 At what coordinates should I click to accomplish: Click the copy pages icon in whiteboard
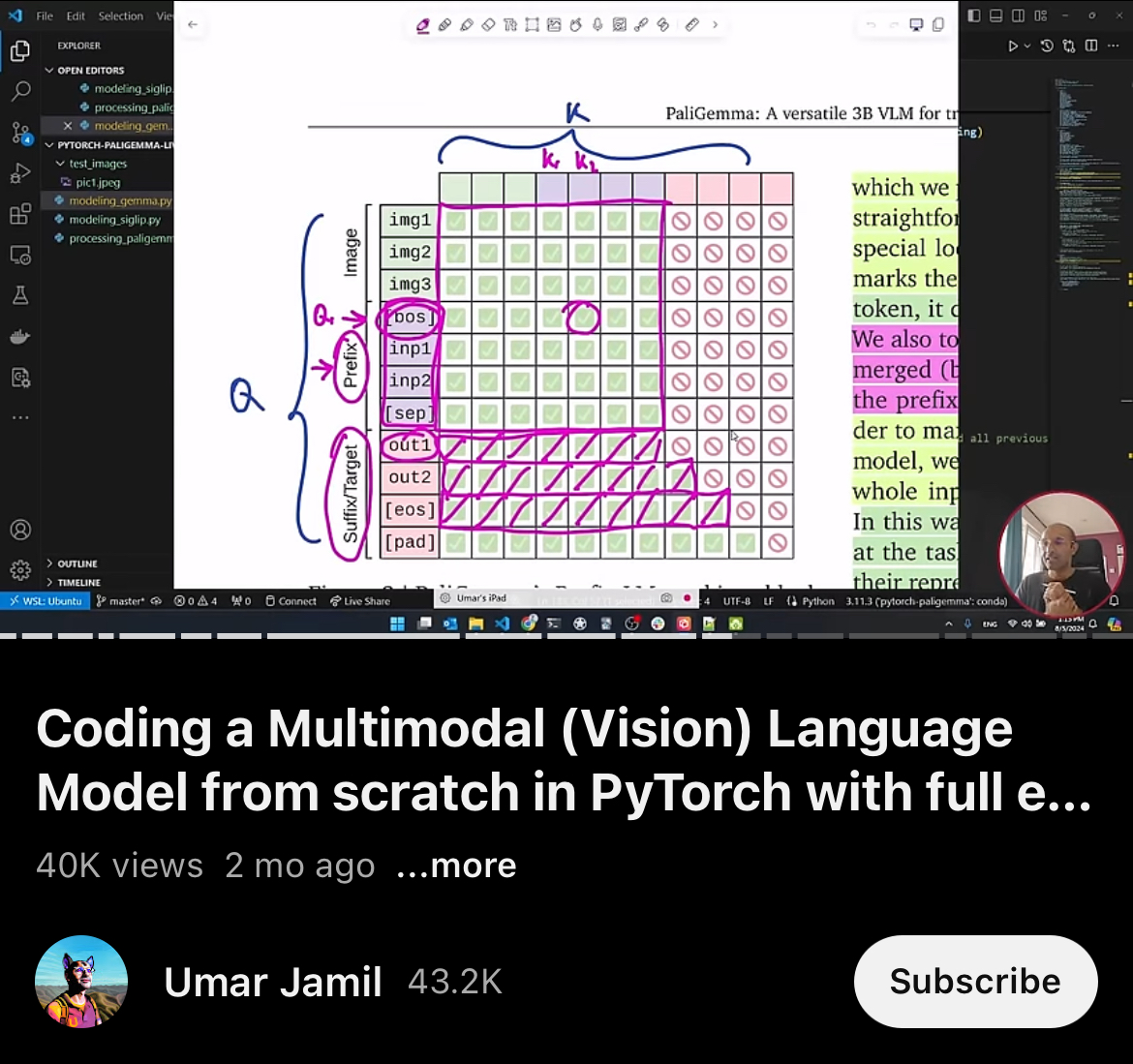click(x=938, y=25)
